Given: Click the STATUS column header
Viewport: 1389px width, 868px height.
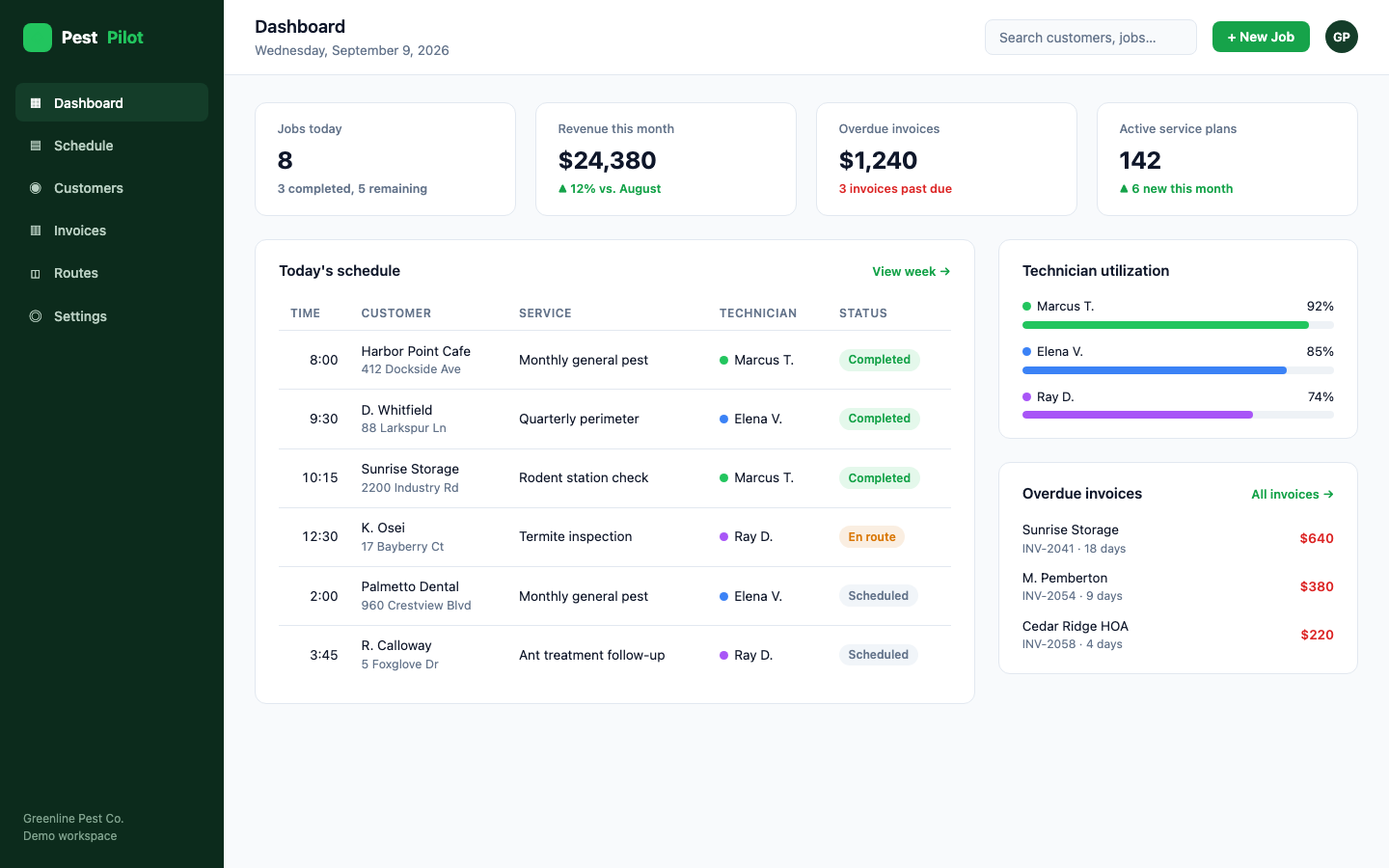Looking at the screenshot, I should tap(863, 313).
